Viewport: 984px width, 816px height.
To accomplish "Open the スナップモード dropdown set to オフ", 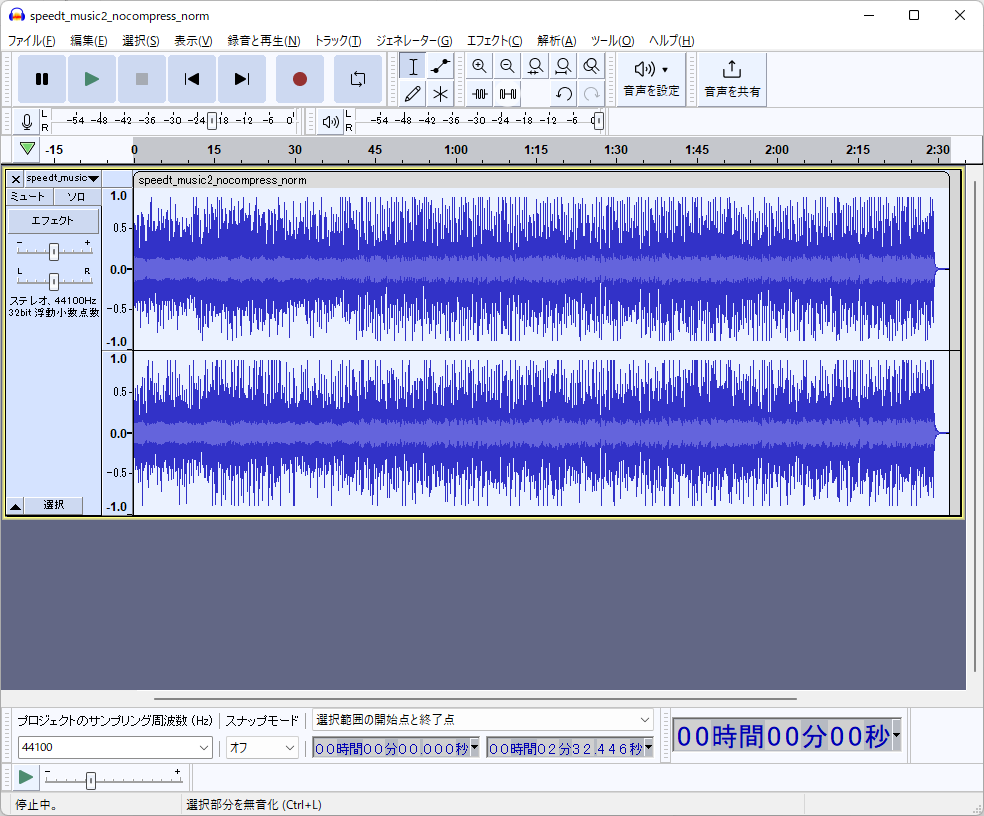I will pyautogui.click(x=290, y=748).
